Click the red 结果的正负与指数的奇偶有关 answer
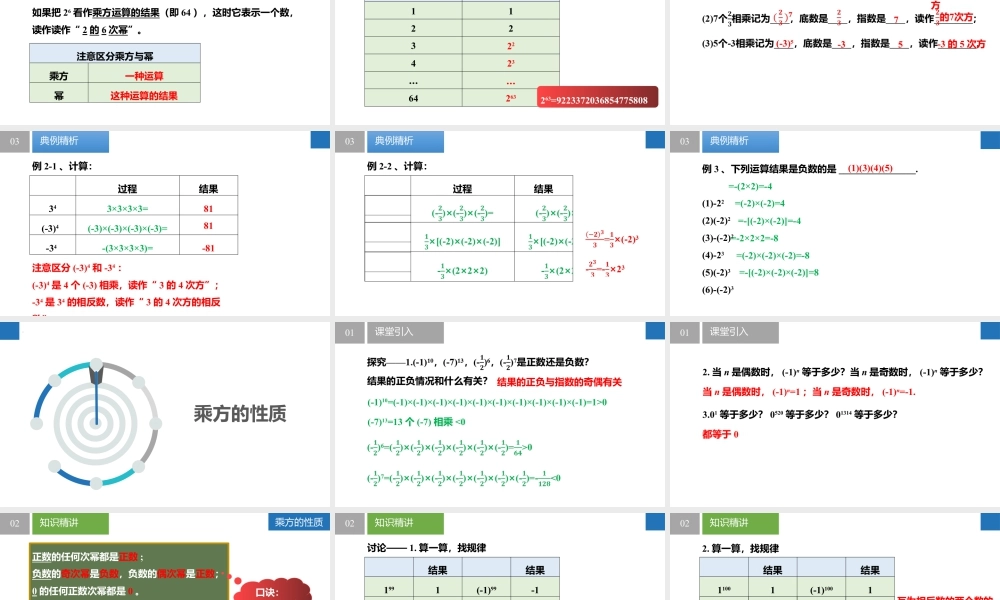 click(559, 382)
